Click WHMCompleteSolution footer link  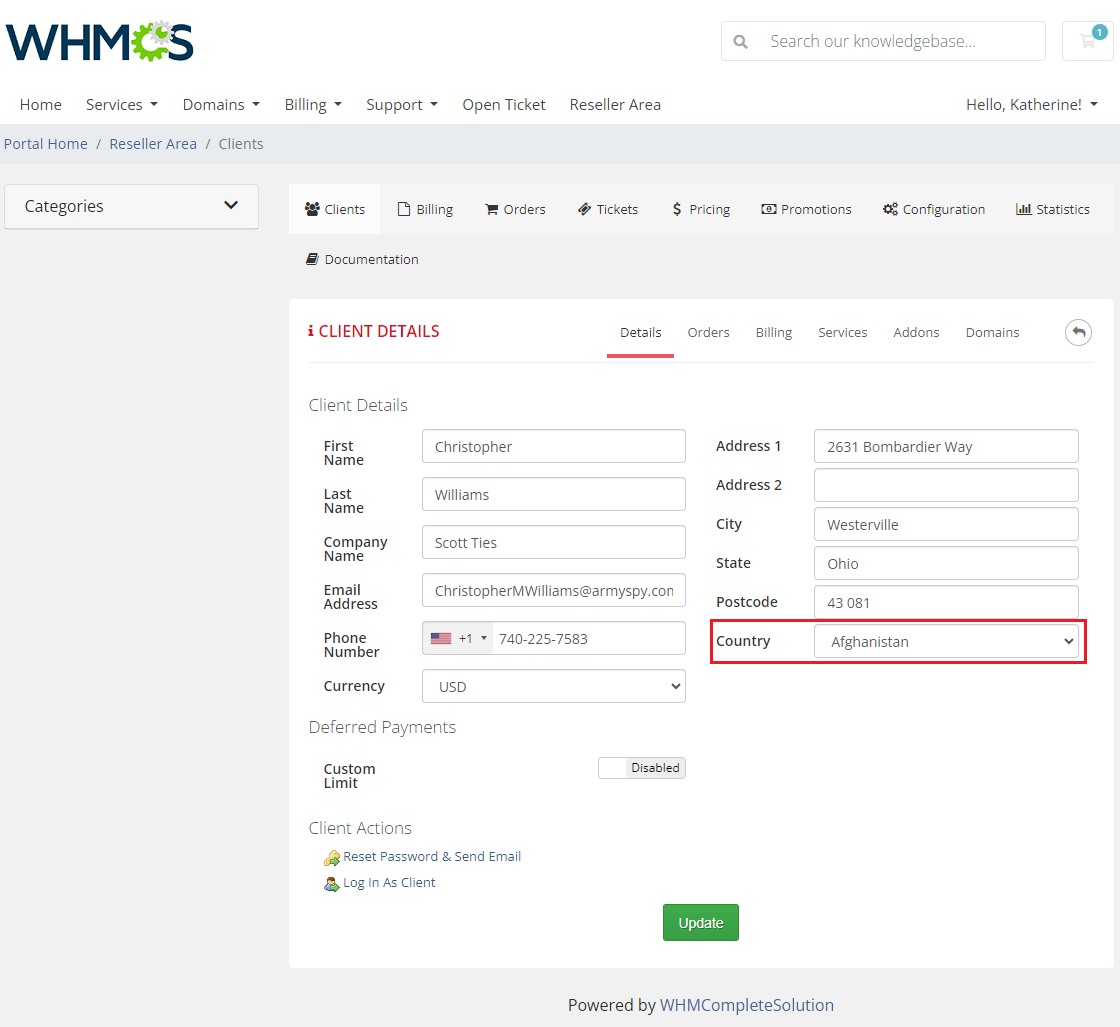click(x=746, y=1005)
